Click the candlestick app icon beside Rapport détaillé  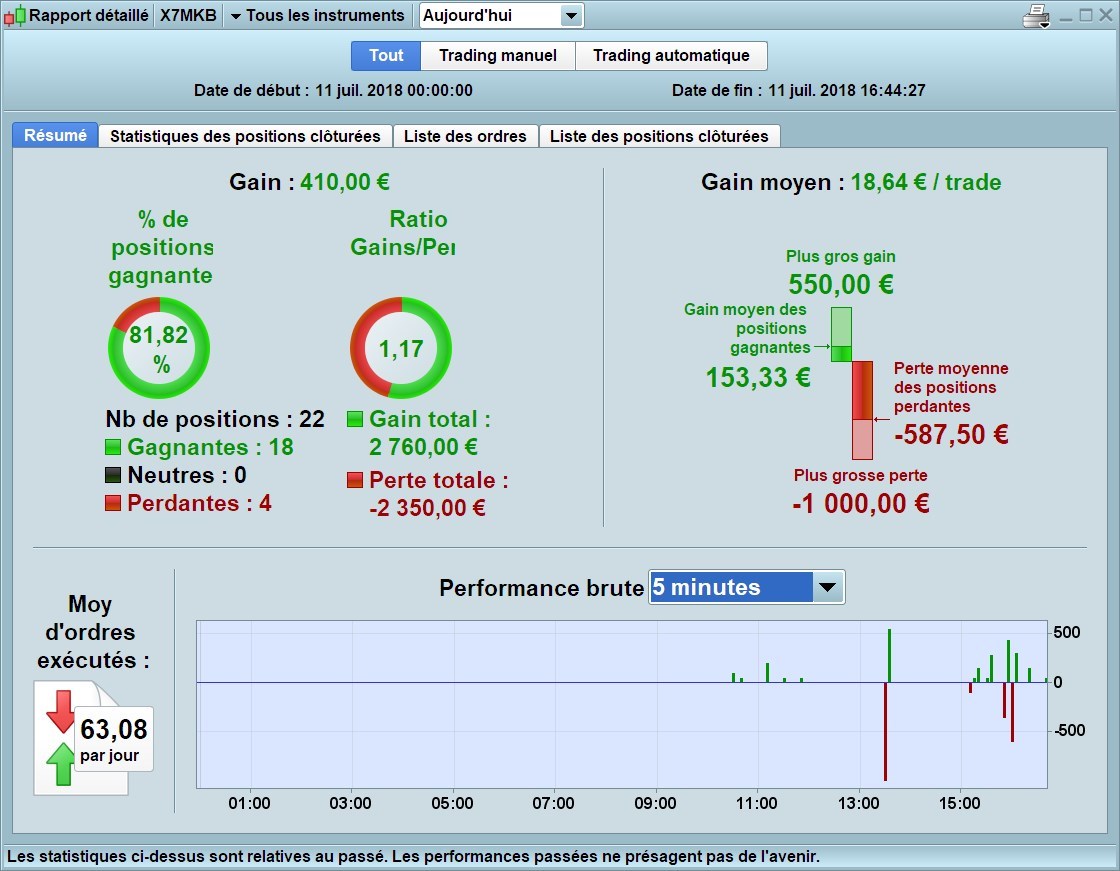[x=14, y=16]
